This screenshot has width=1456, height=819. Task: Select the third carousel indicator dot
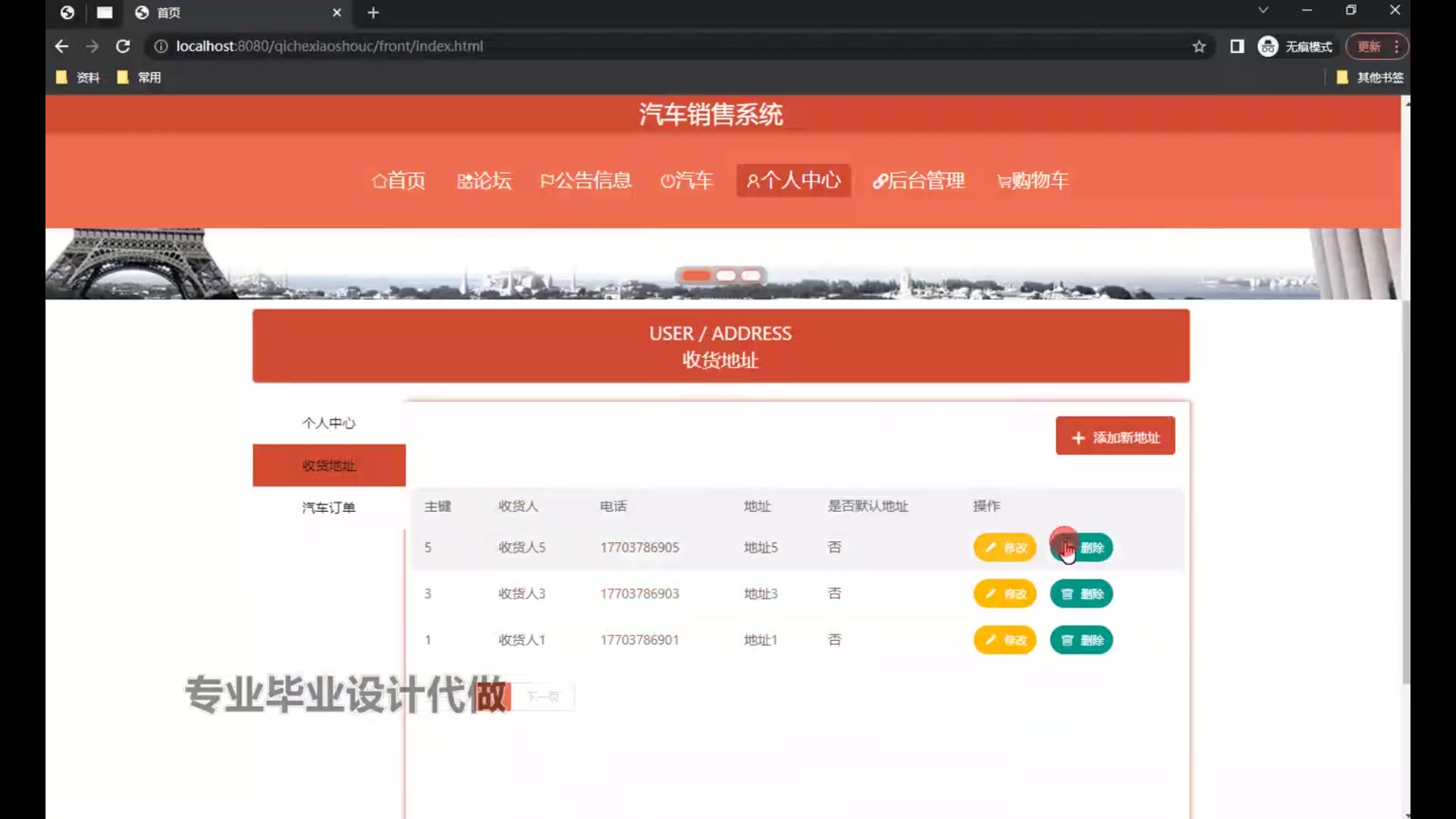click(751, 275)
